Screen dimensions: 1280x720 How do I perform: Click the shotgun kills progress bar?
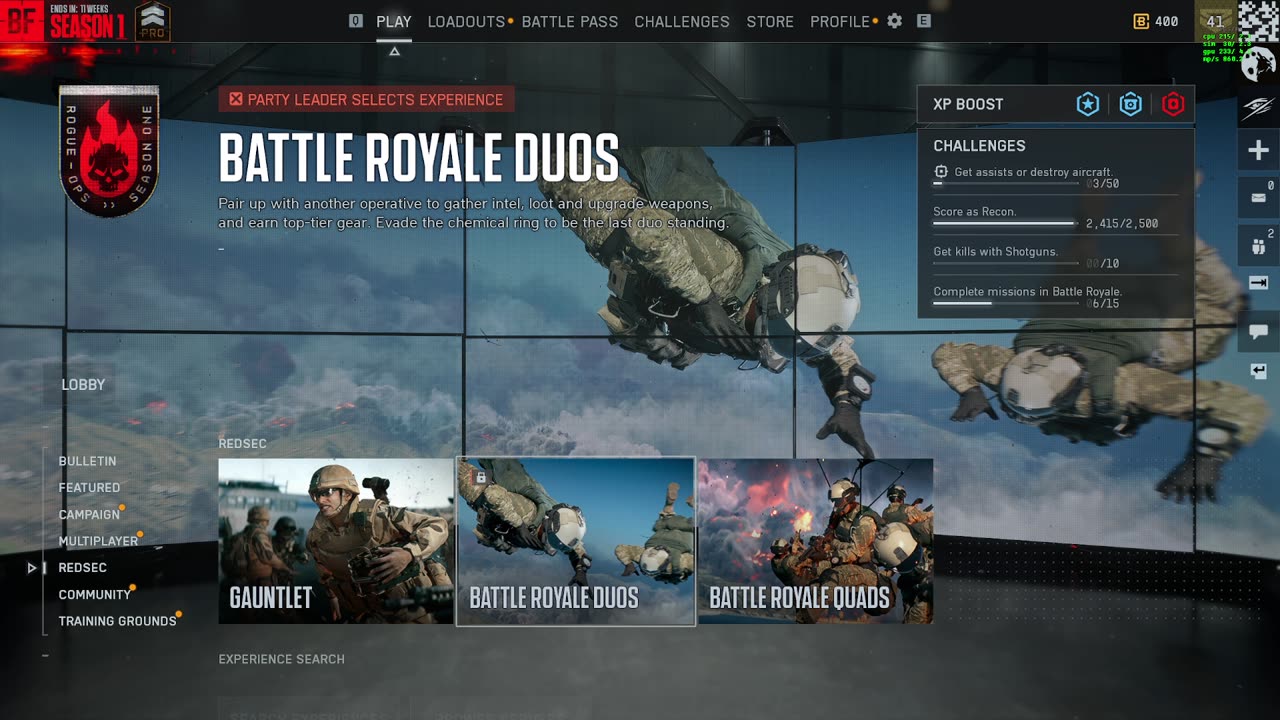click(x=1006, y=264)
